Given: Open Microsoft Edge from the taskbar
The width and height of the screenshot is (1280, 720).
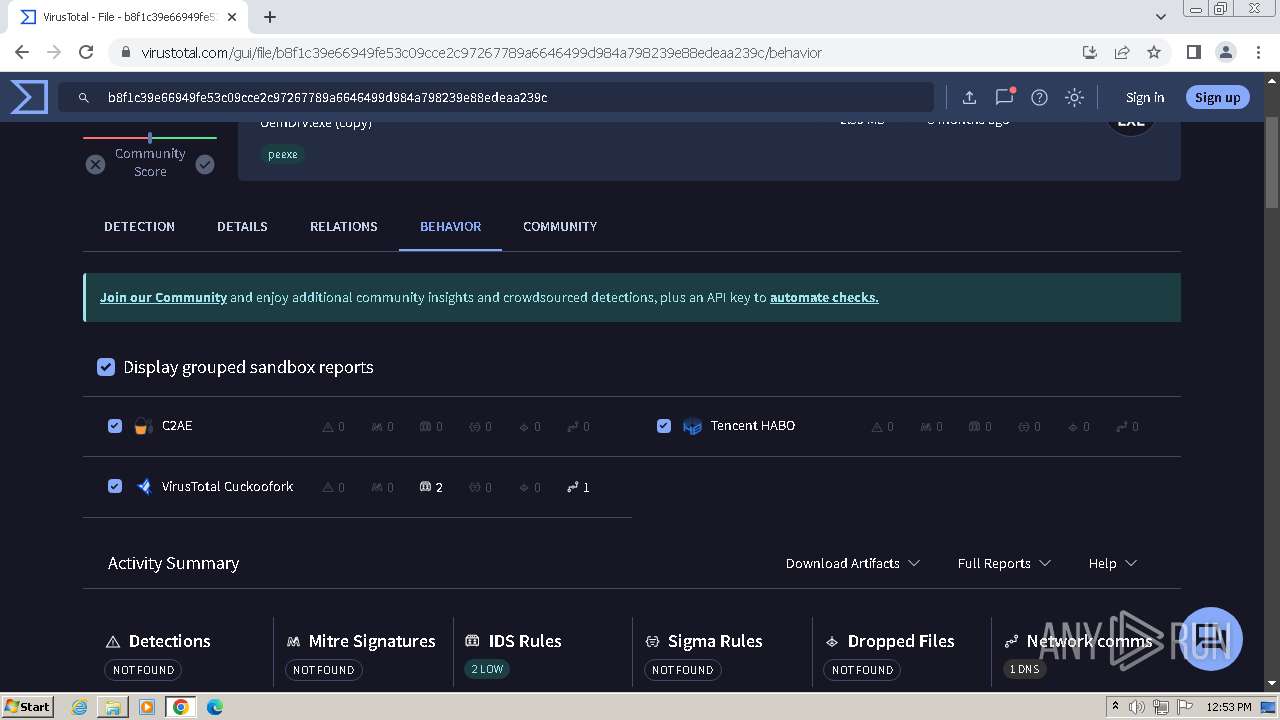Looking at the screenshot, I should (x=215, y=707).
